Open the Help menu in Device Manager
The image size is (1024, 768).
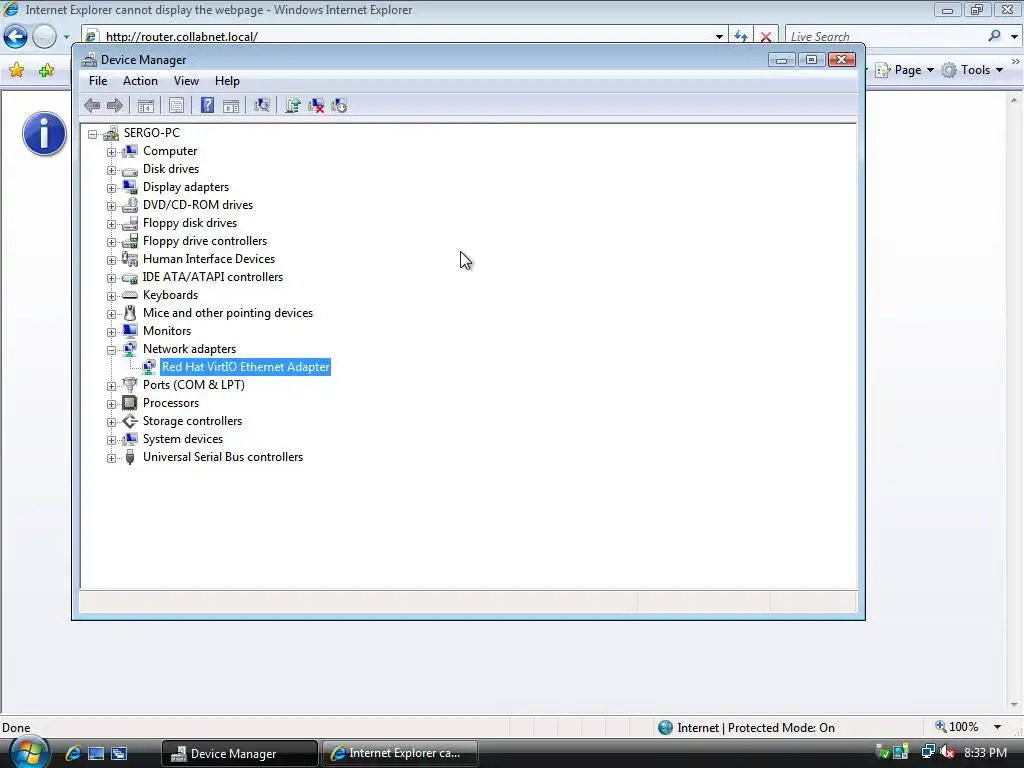227,81
